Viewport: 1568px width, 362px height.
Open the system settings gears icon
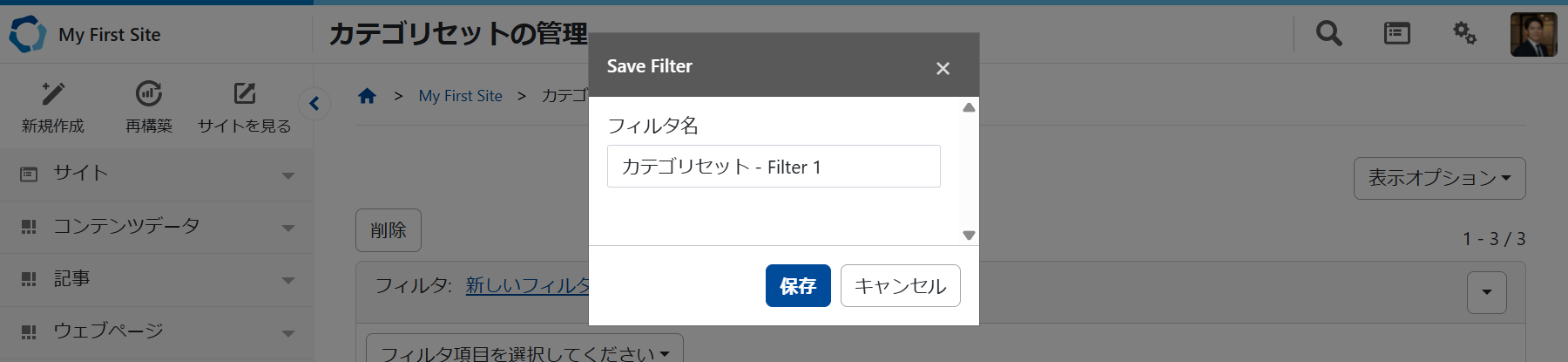(1464, 34)
